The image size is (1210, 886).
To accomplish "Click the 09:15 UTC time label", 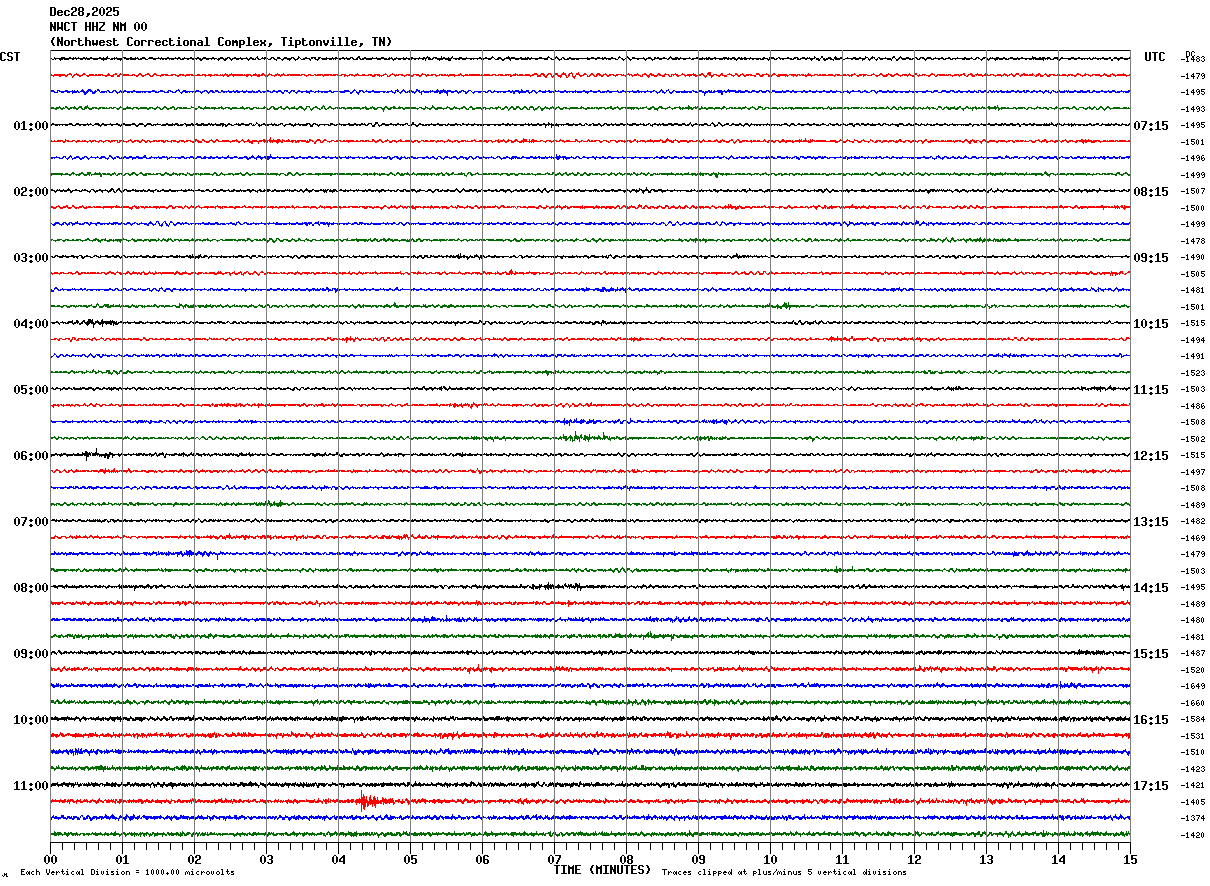I will pyautogui.click(x=1151, y=258).
